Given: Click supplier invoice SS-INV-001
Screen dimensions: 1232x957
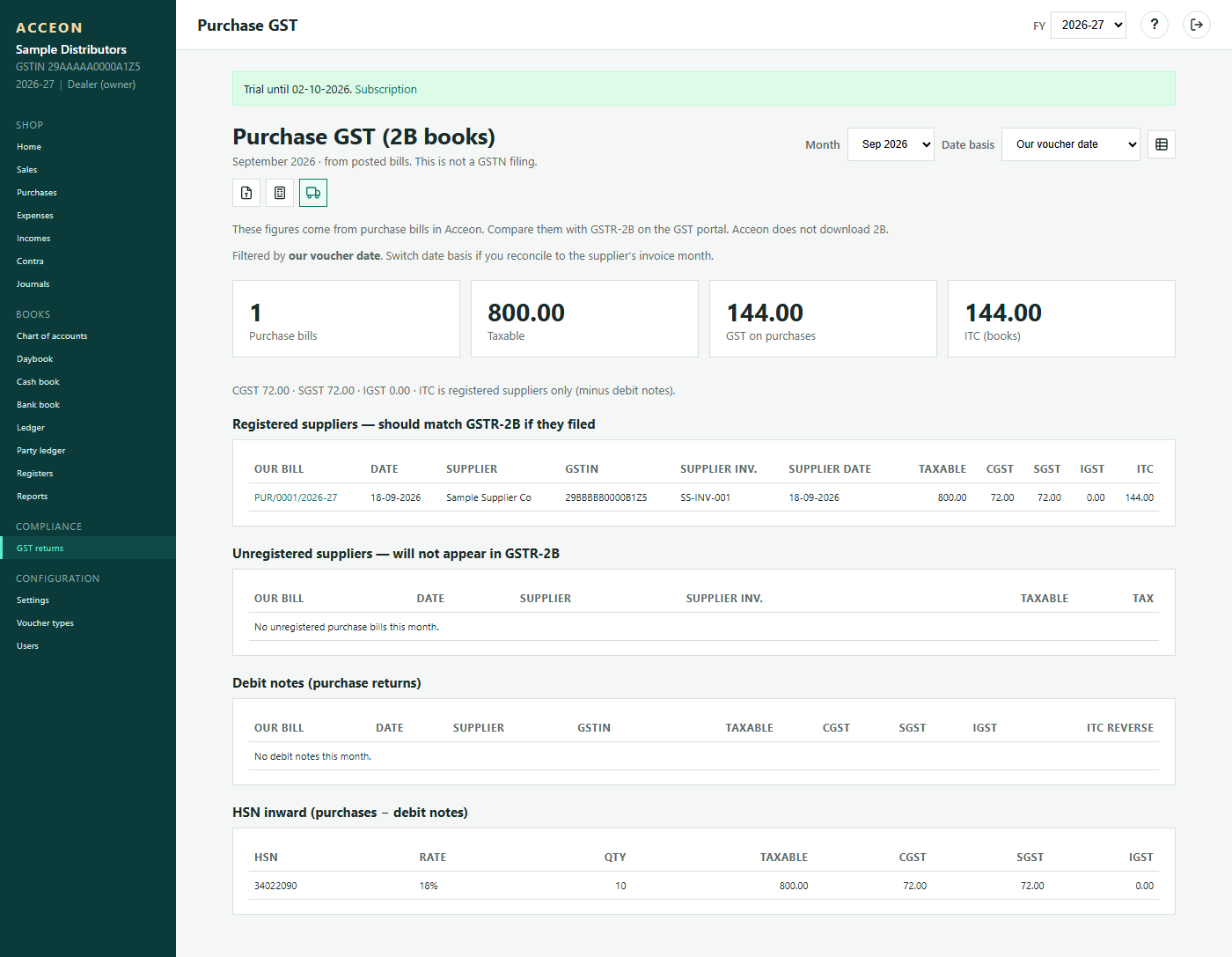Looking at the screenshot, I should coord(706,497).
